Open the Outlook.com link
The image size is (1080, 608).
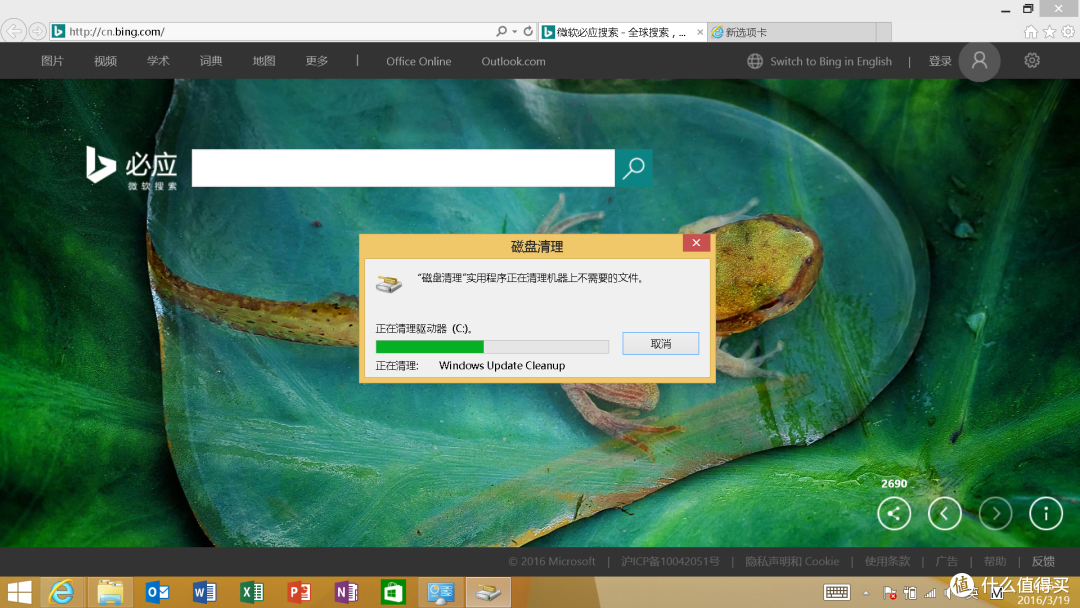click(x=513, y=61)
